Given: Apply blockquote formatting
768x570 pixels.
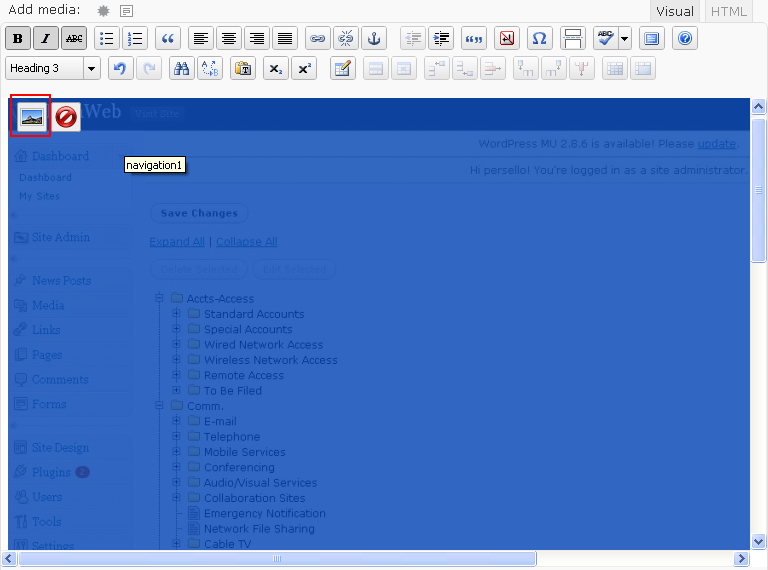Looking at the screenshot, I should 168,39.
